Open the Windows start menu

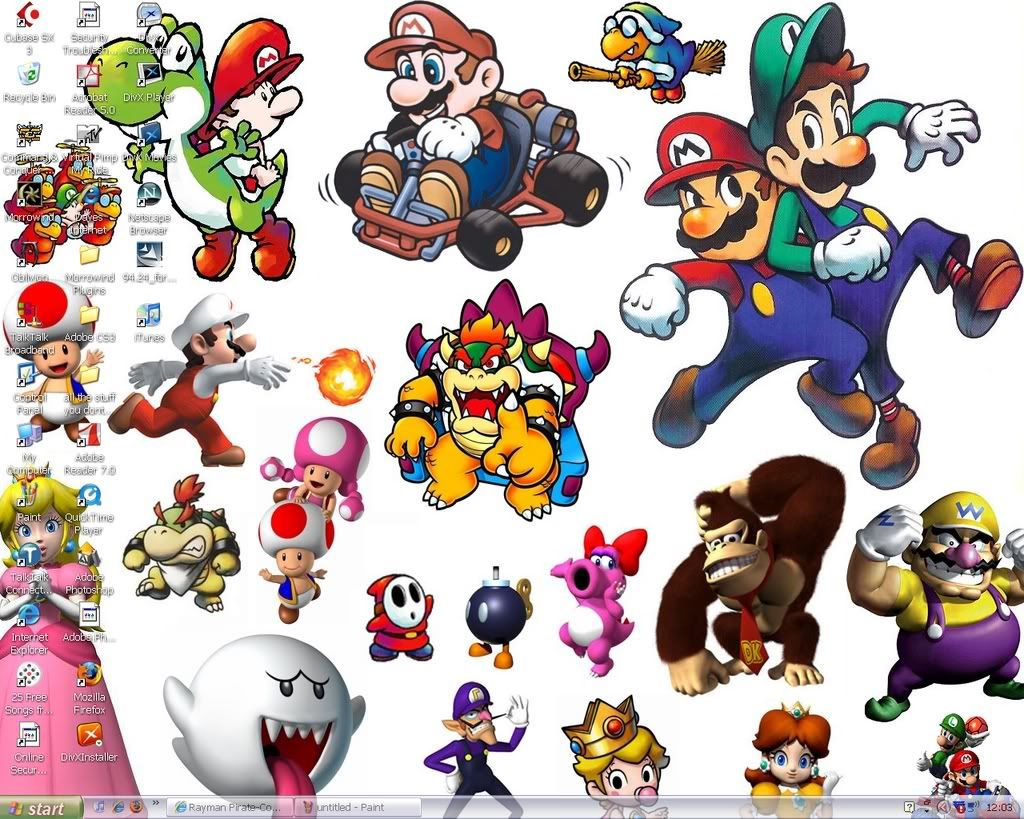[40, 808]
